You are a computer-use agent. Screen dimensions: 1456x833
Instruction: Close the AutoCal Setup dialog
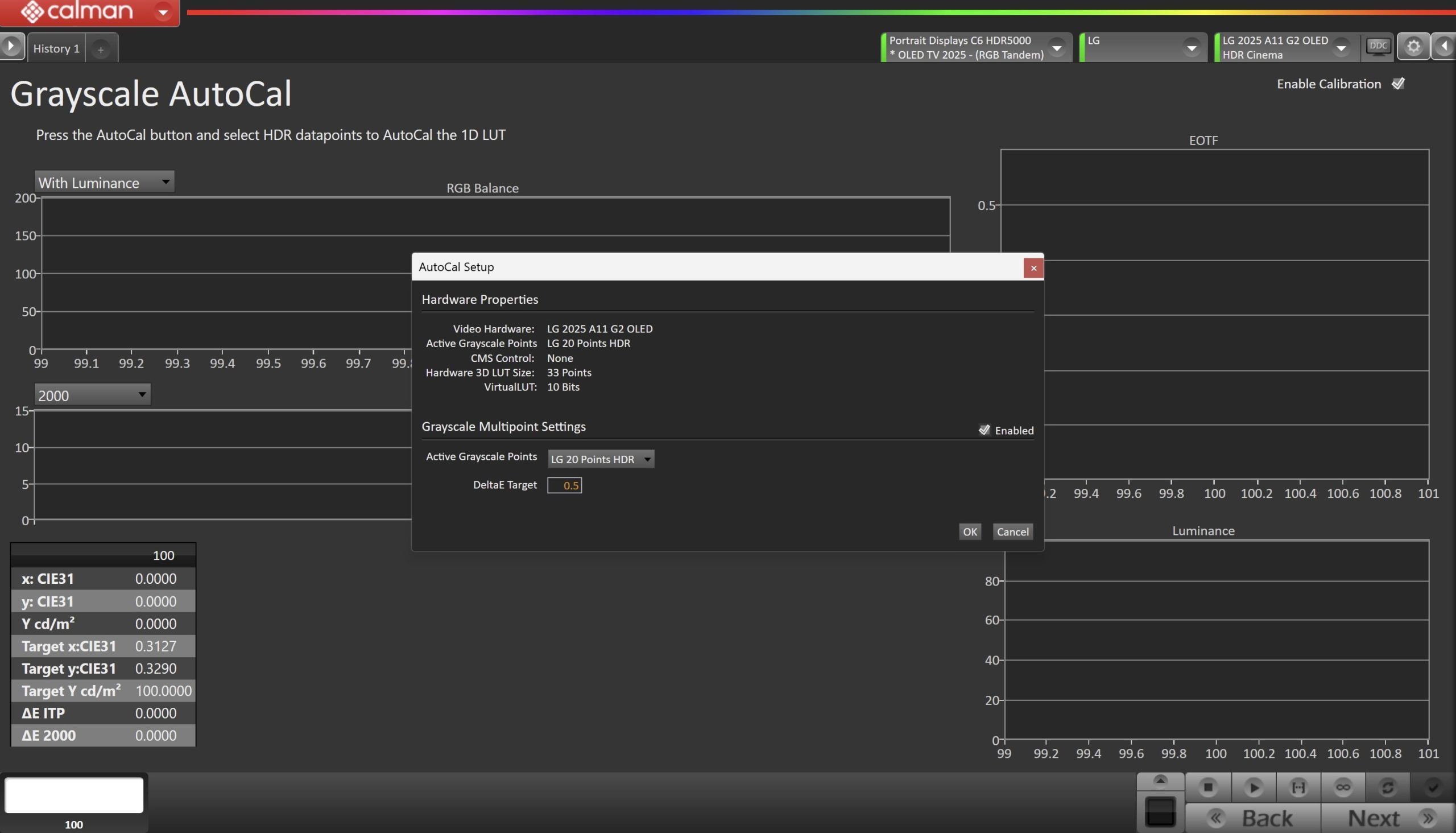[x=1033, y=268]
